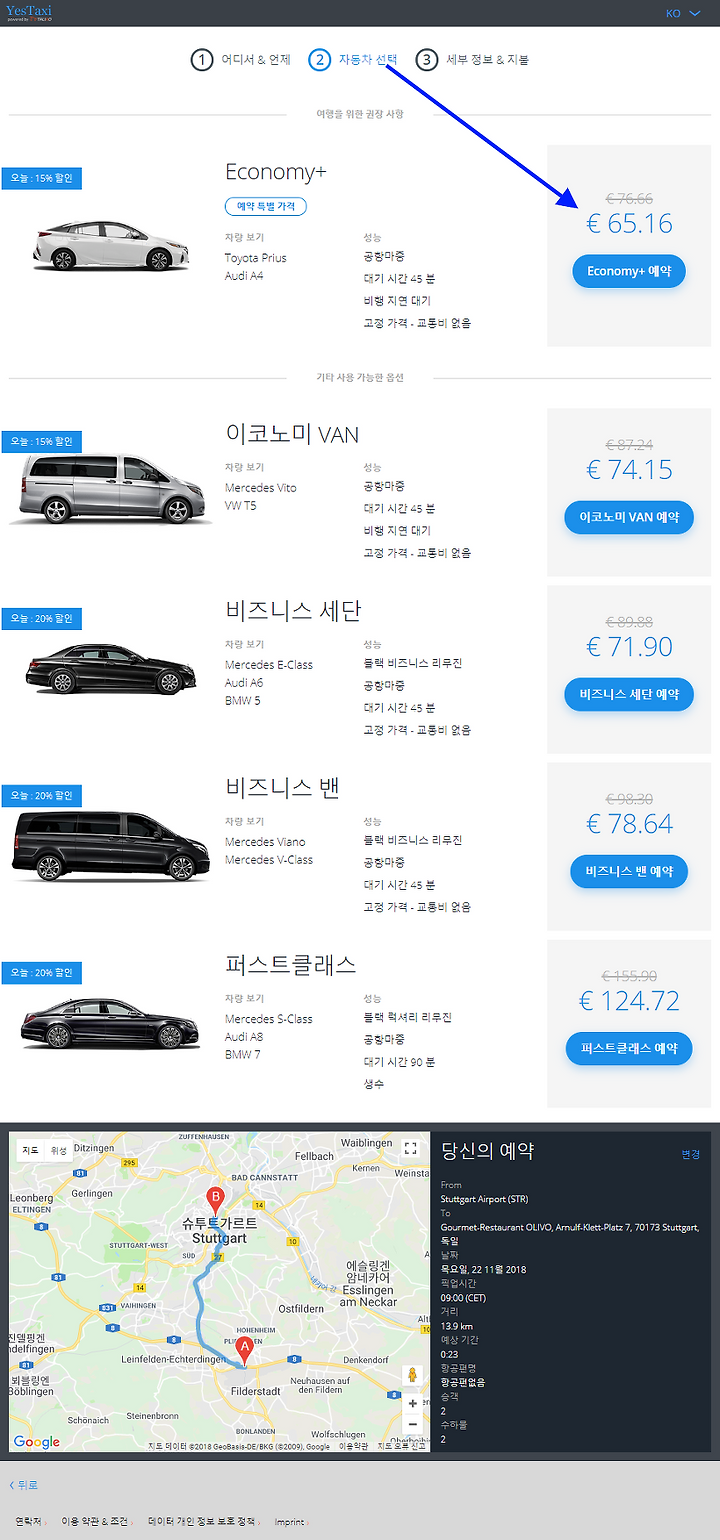Click the black Mercedes Viano van image
This screenshot has width=720, height=1540.
[109, 846]
